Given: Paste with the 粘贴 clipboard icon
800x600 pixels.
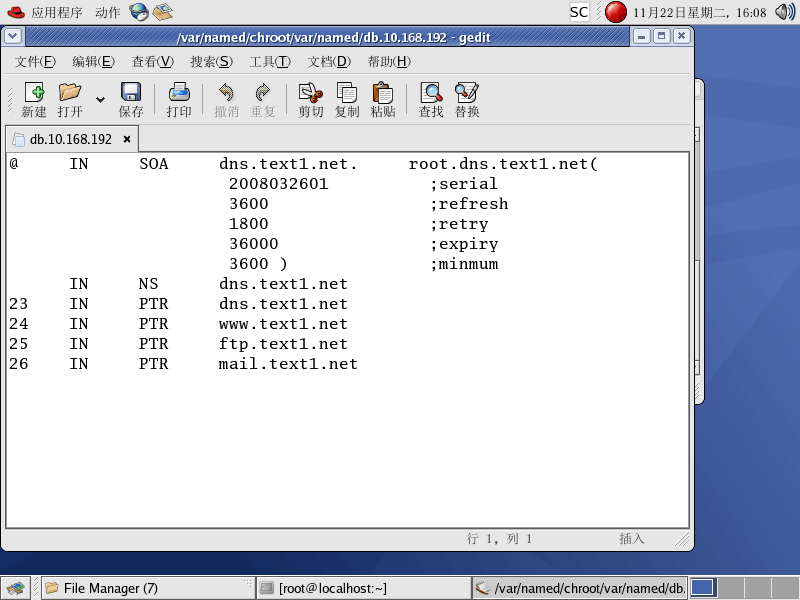Looking at the screenshot, I should (383, 100).
